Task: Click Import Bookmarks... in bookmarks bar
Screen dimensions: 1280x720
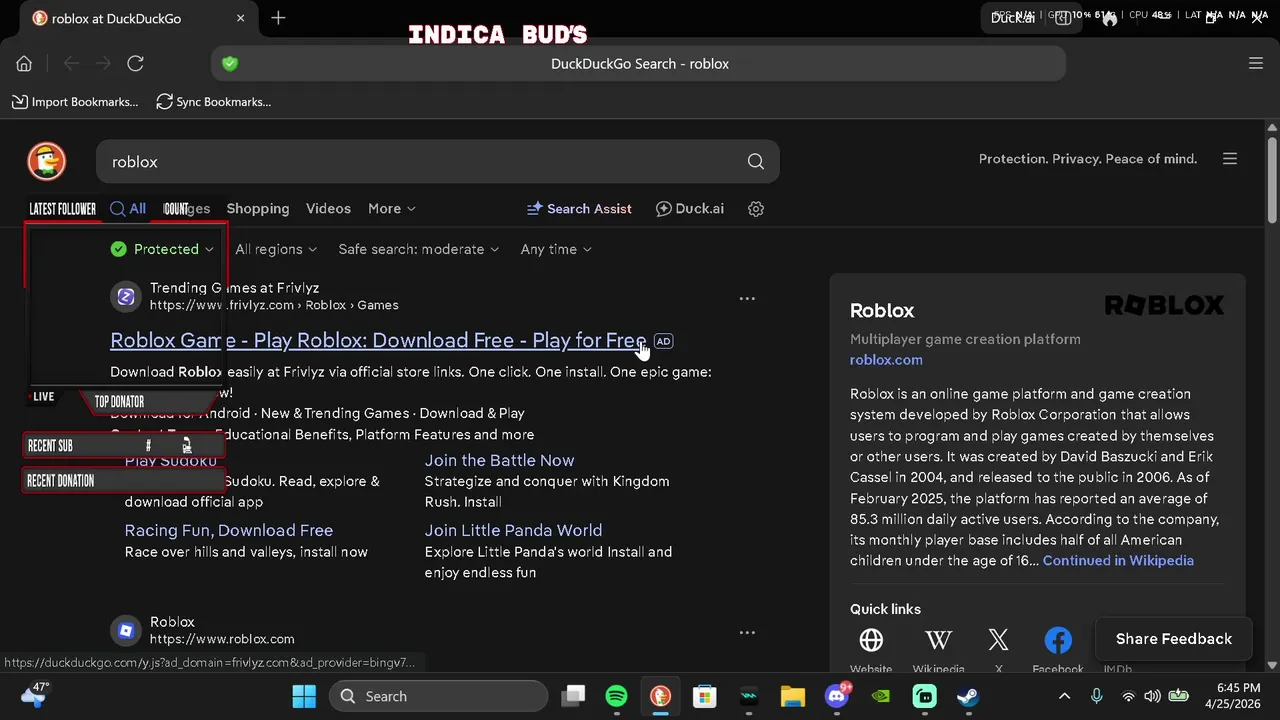Action: pyautogui.click(x=75, y=102)
